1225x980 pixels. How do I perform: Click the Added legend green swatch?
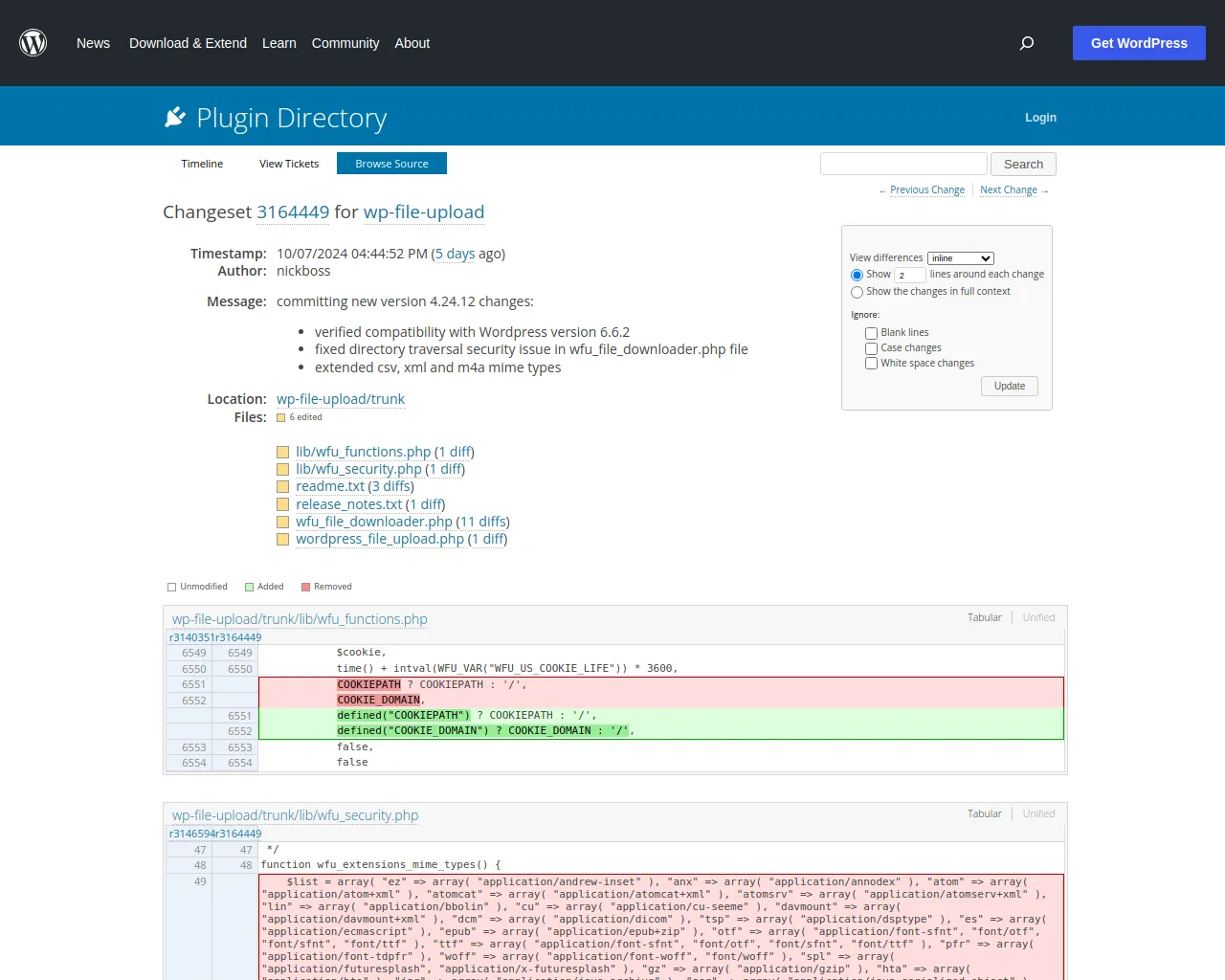(250, 587)
